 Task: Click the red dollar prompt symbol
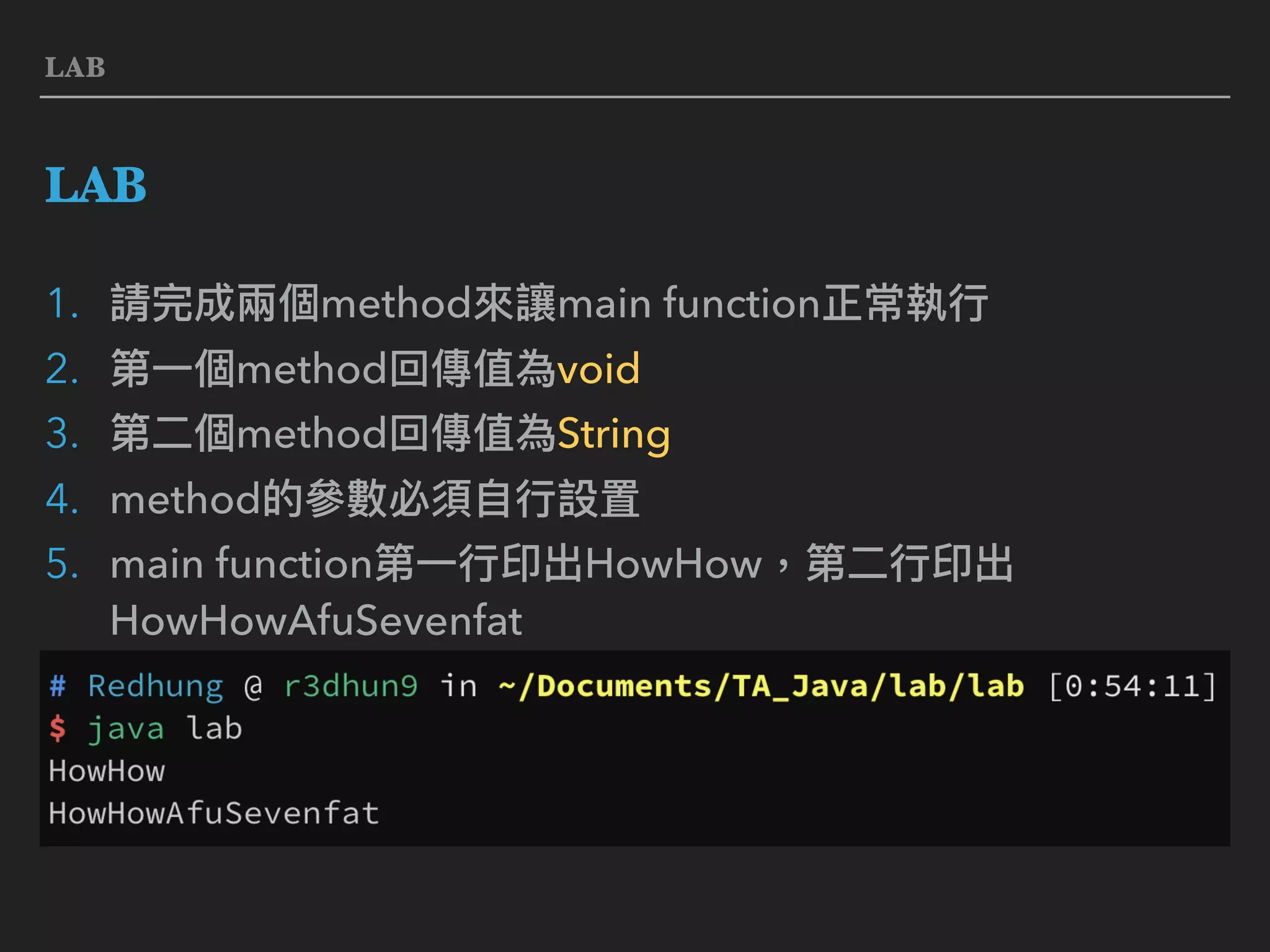[58, 728]
